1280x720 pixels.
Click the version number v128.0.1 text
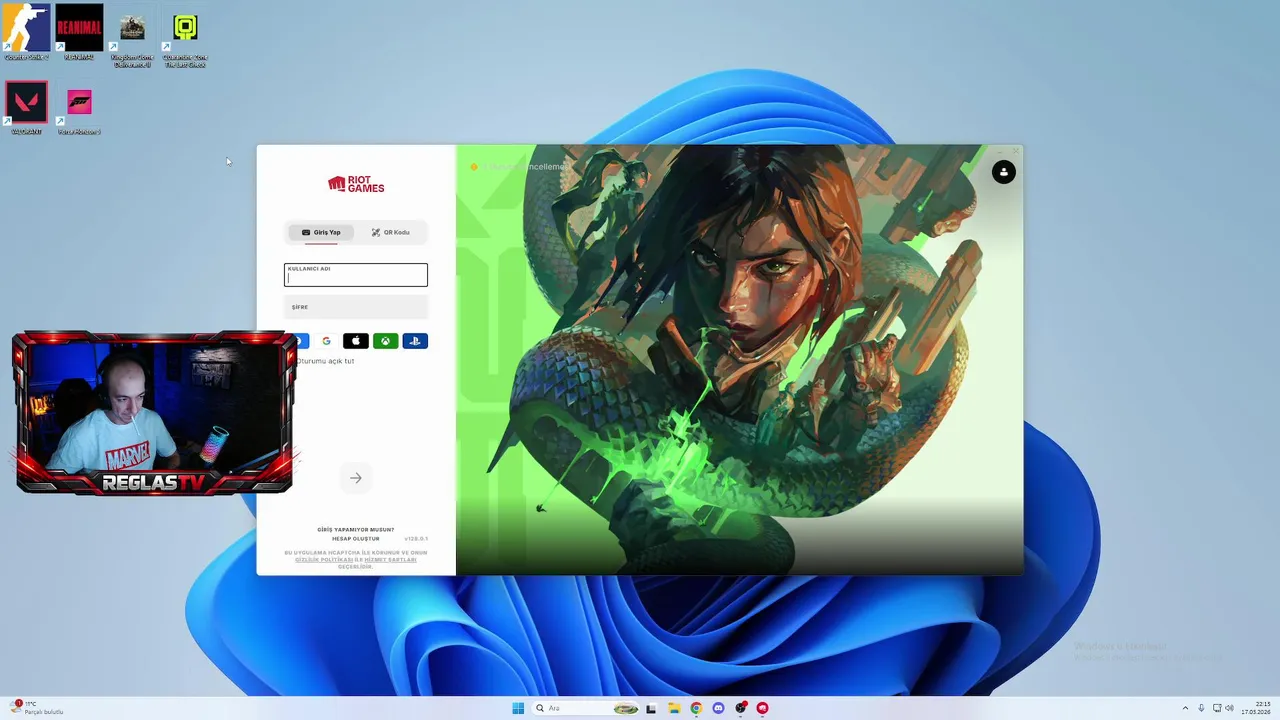click(416, 538)
